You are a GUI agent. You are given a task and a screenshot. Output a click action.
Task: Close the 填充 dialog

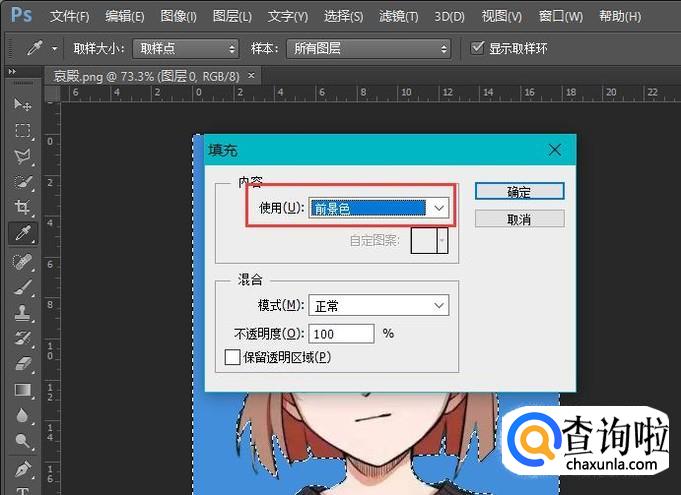555,150
